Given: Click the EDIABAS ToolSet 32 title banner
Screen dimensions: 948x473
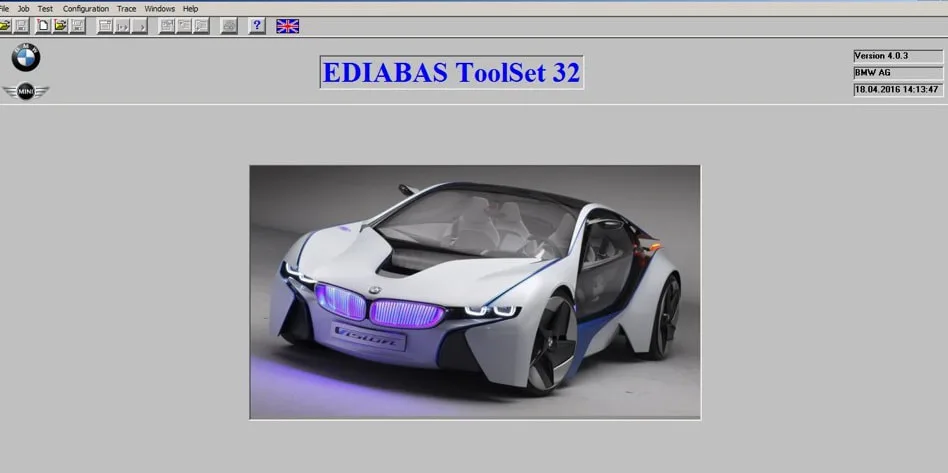Looking at the screenshot, I should click(452, 73).
